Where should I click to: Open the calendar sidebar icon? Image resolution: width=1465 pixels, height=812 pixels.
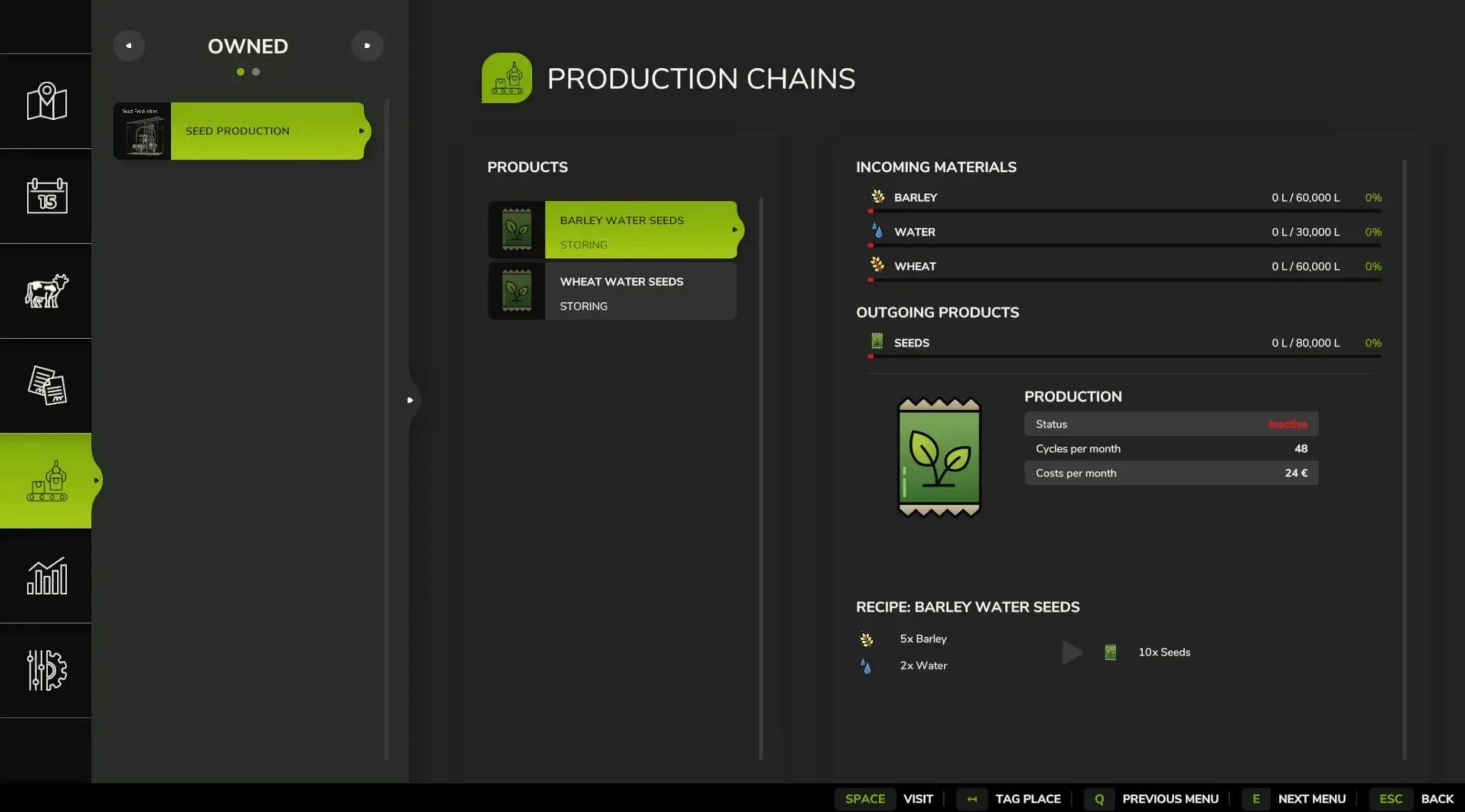click(47, 196)
